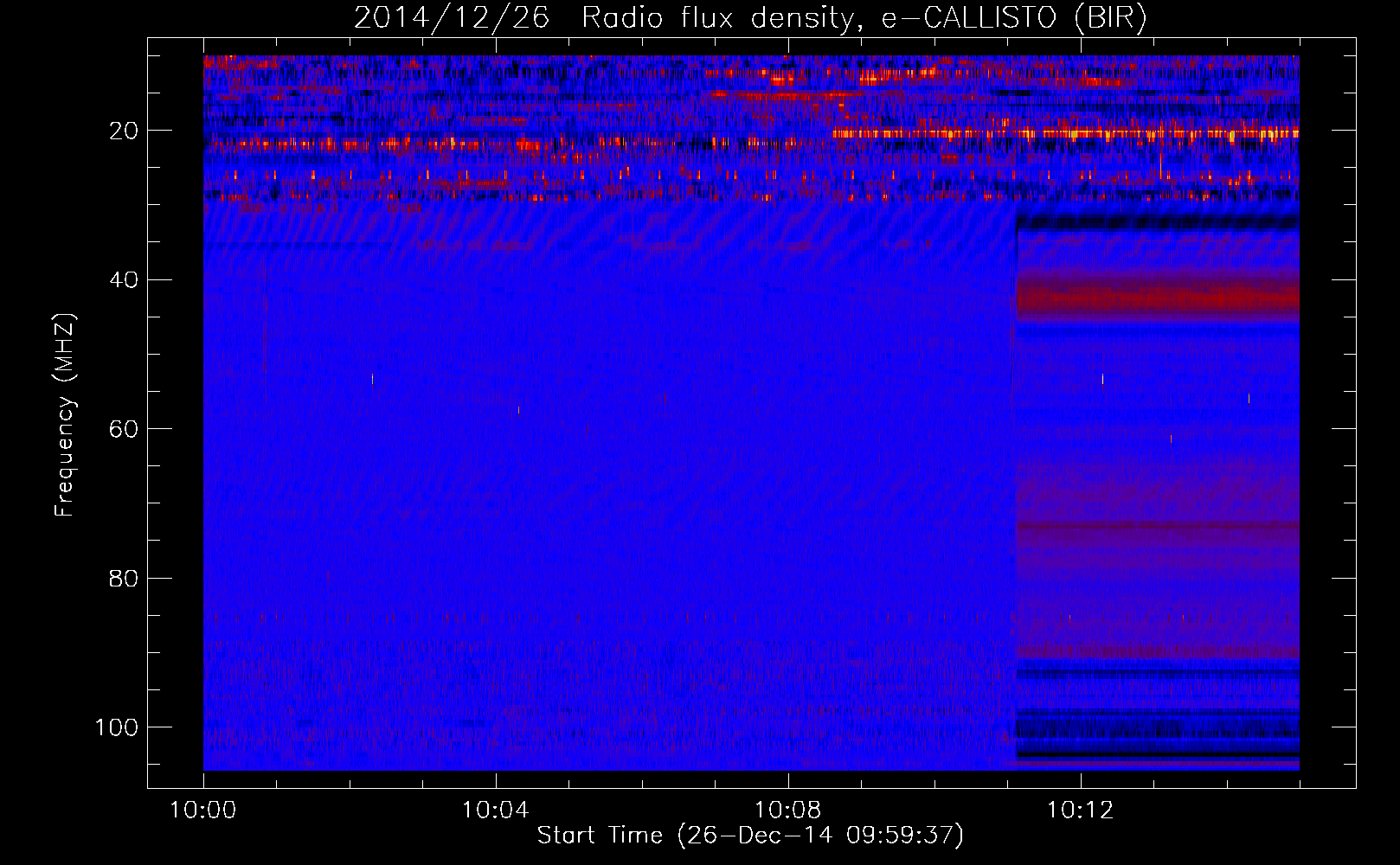Click the '100' frequency tick label
The height and width of the screenshot is (865, 1400).
pos(117,727)
